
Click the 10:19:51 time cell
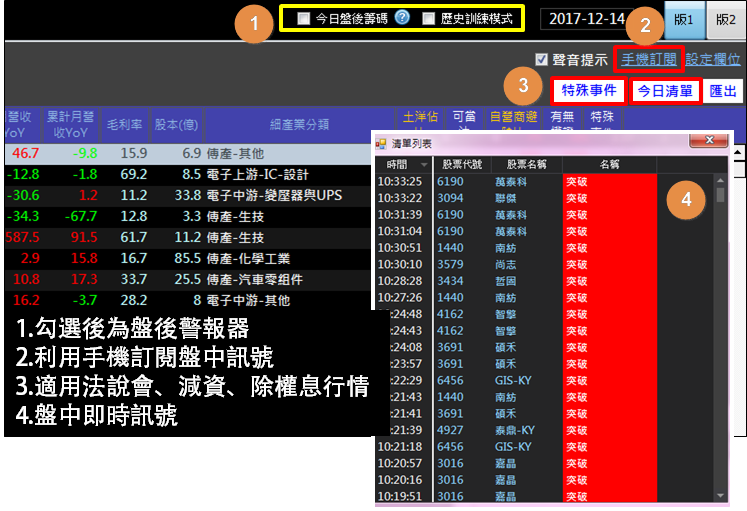(400, 496)
